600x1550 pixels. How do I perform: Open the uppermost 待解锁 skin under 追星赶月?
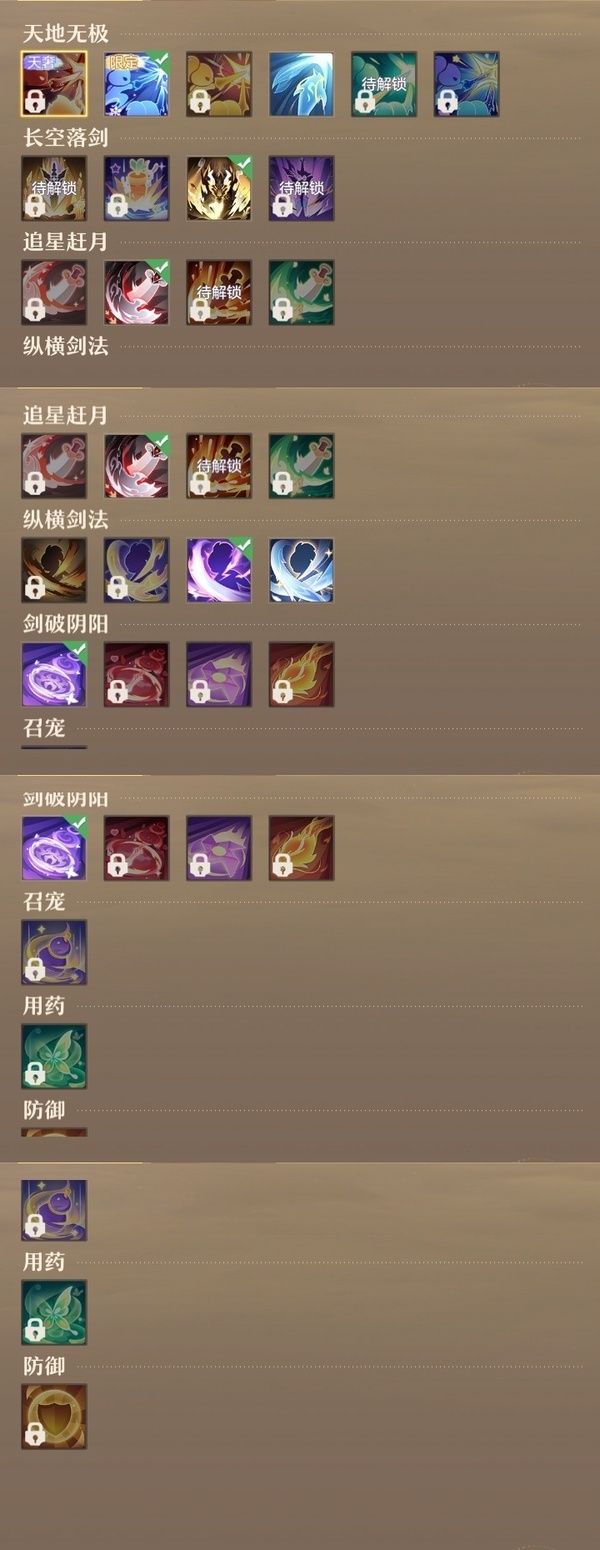tap(219, 293)
